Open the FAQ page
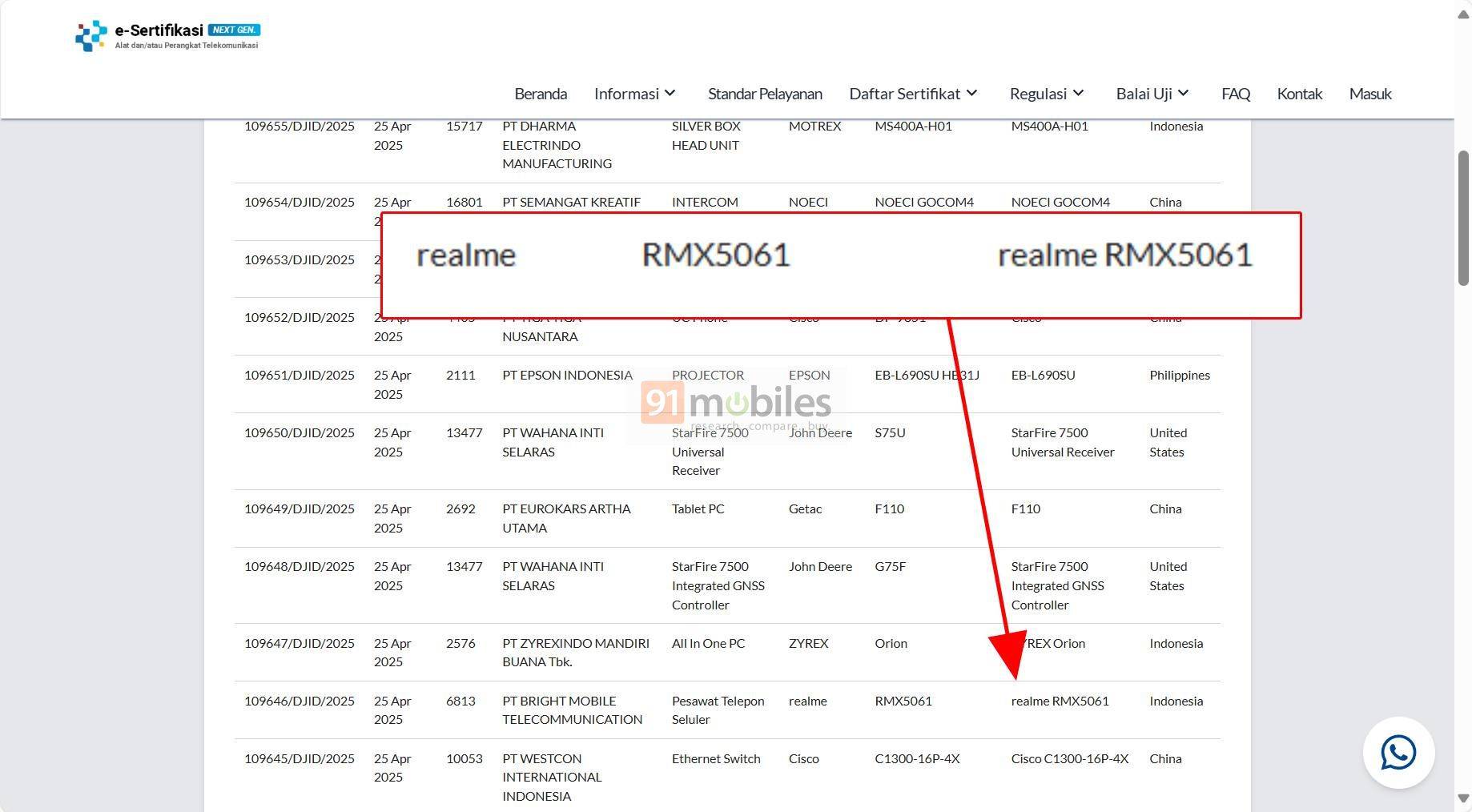 [1236, 94]
